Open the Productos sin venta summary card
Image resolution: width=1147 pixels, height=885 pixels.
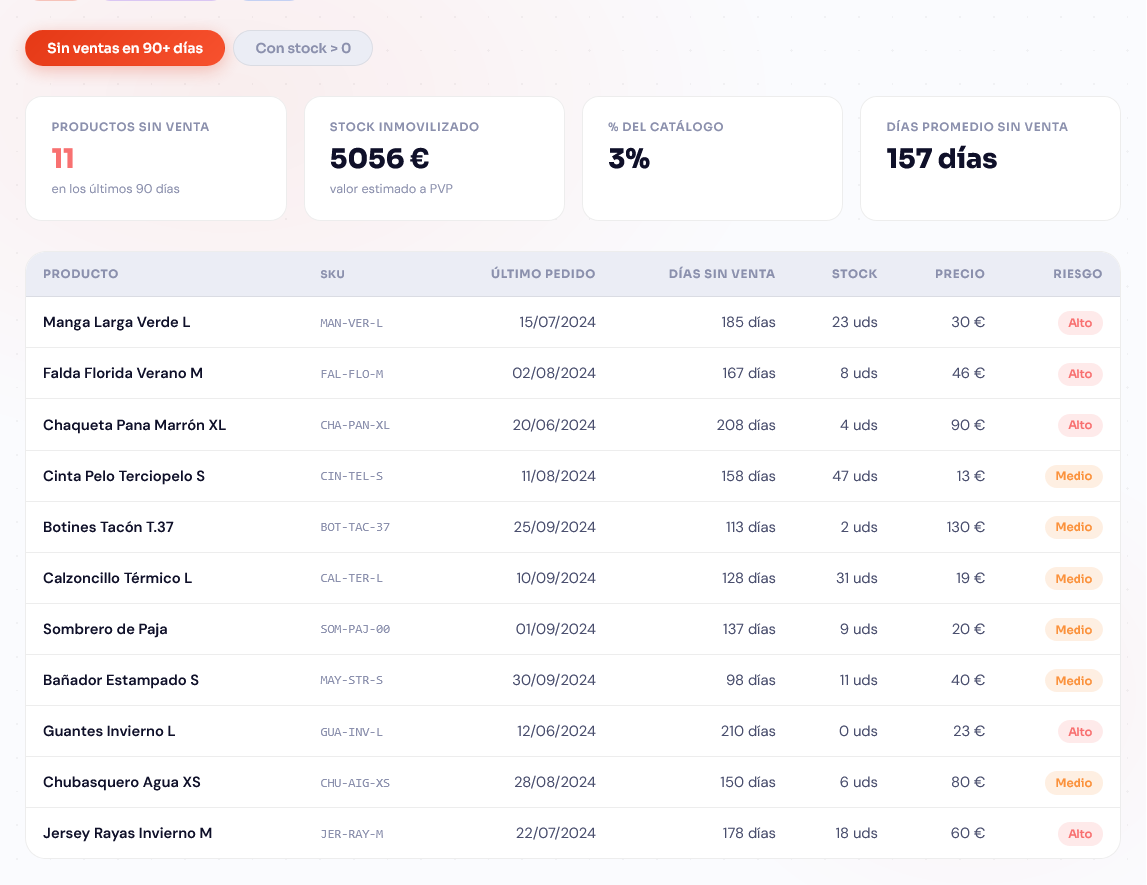[156, 158]
